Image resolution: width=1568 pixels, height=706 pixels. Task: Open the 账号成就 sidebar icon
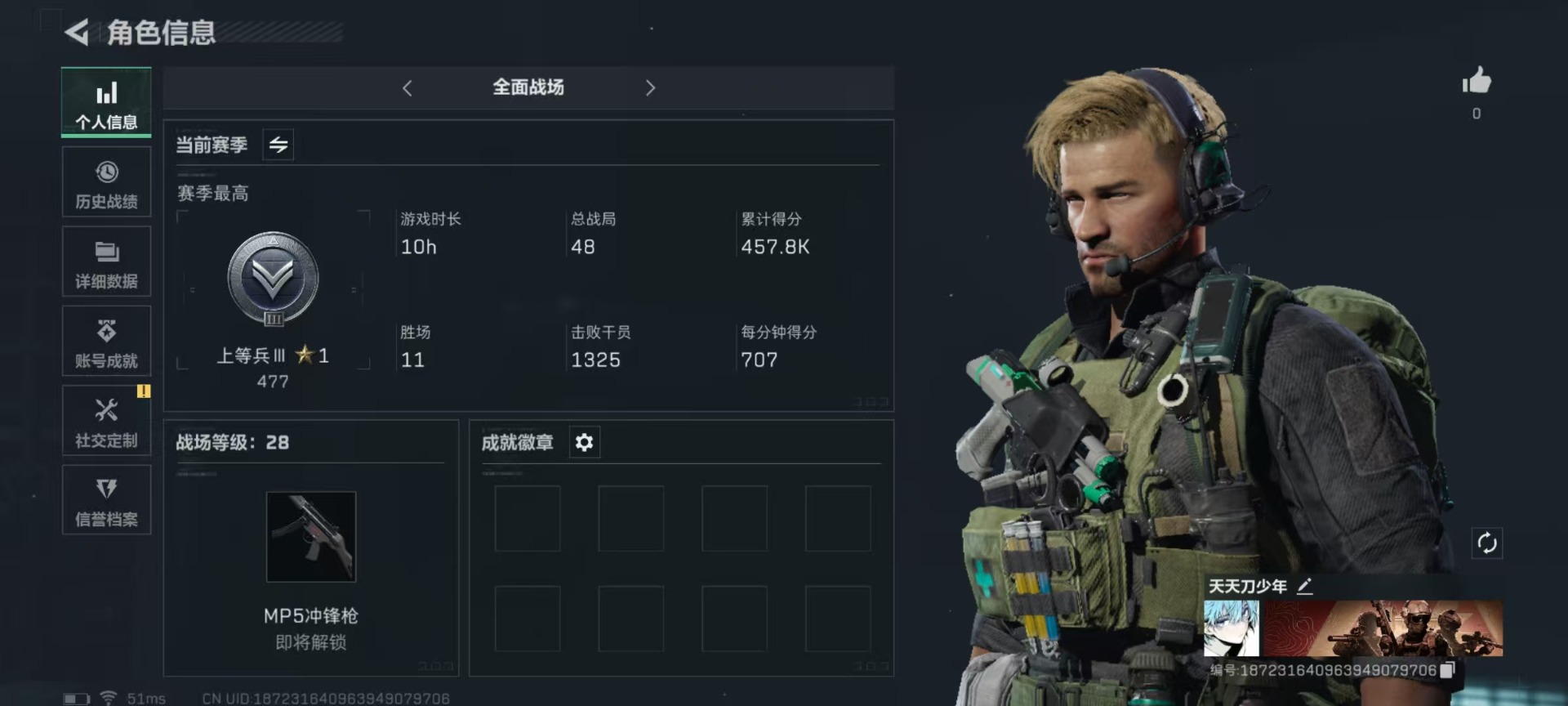[x=106, y=341]
